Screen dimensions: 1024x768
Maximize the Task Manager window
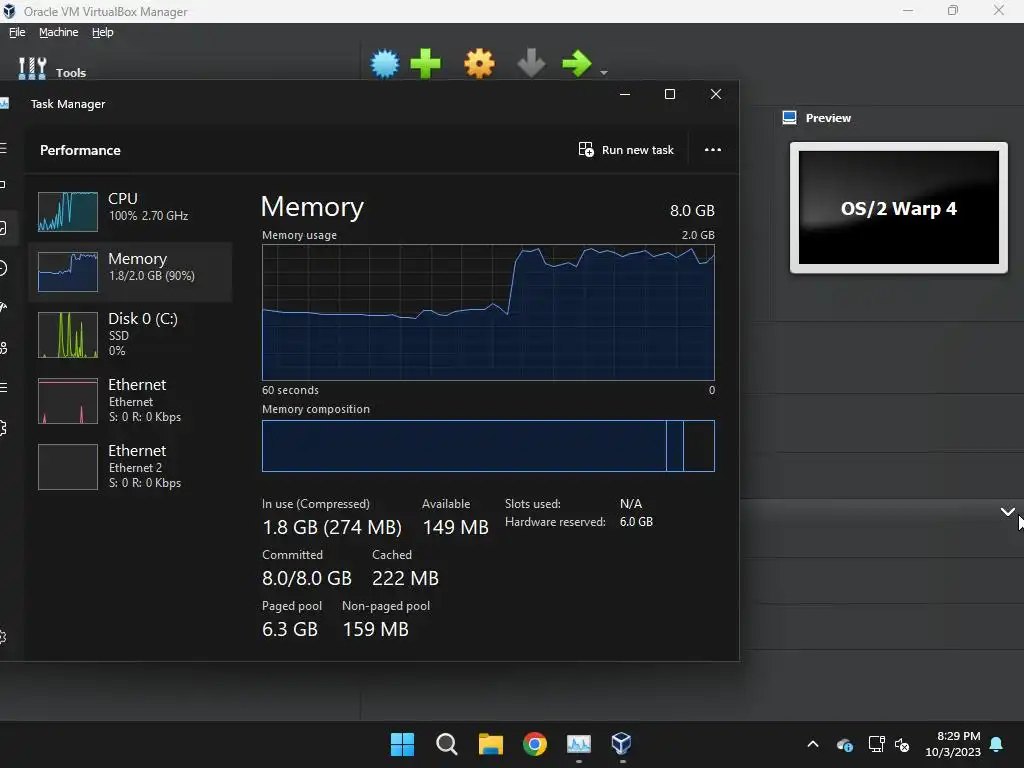(x=669, y=94)
